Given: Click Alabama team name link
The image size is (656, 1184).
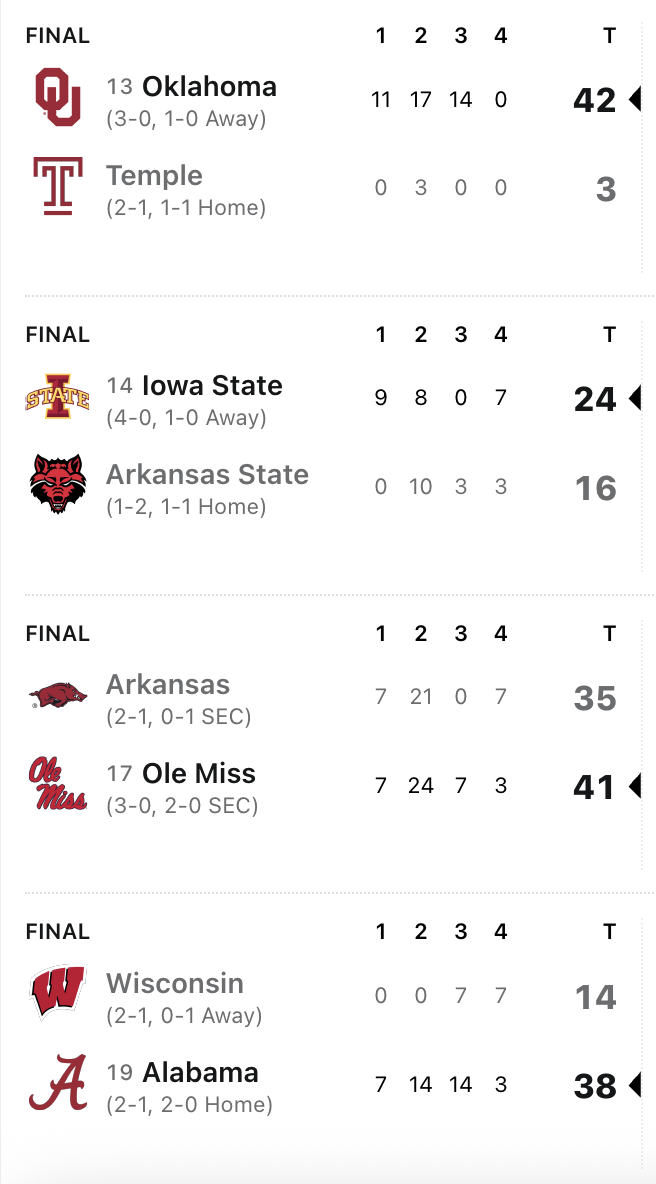Looking at the screenshot, I should [x=200, y=1073].
